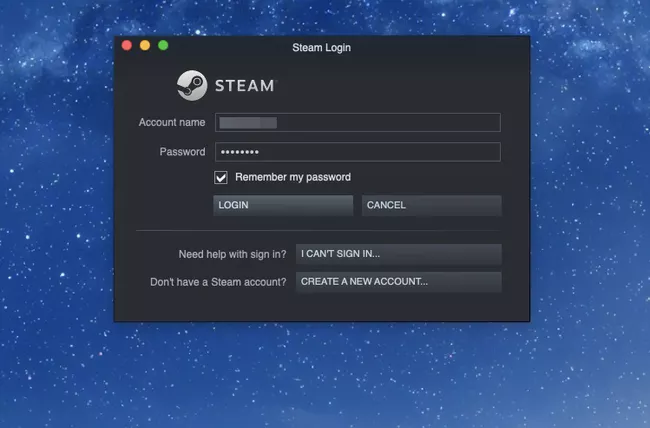Click the Steam logo icon
The width and height of the screenshot is (650, 428).
[192, 85]
